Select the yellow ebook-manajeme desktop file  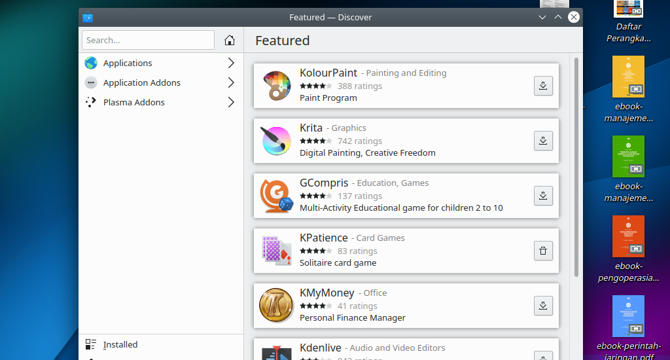(629, 89)
